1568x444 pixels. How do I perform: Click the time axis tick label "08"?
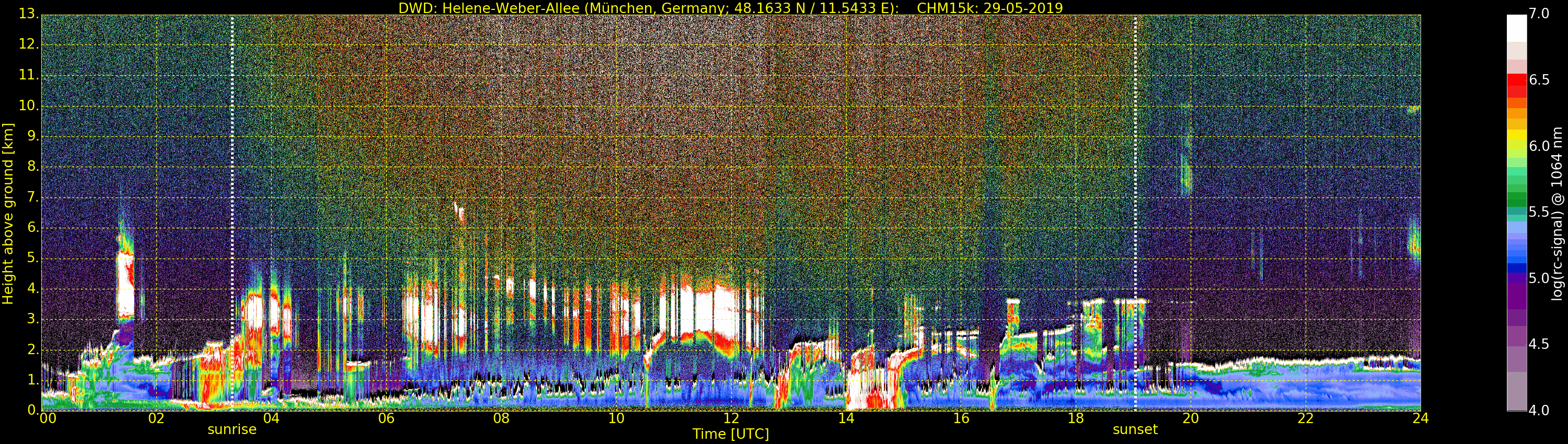(501, 418)
